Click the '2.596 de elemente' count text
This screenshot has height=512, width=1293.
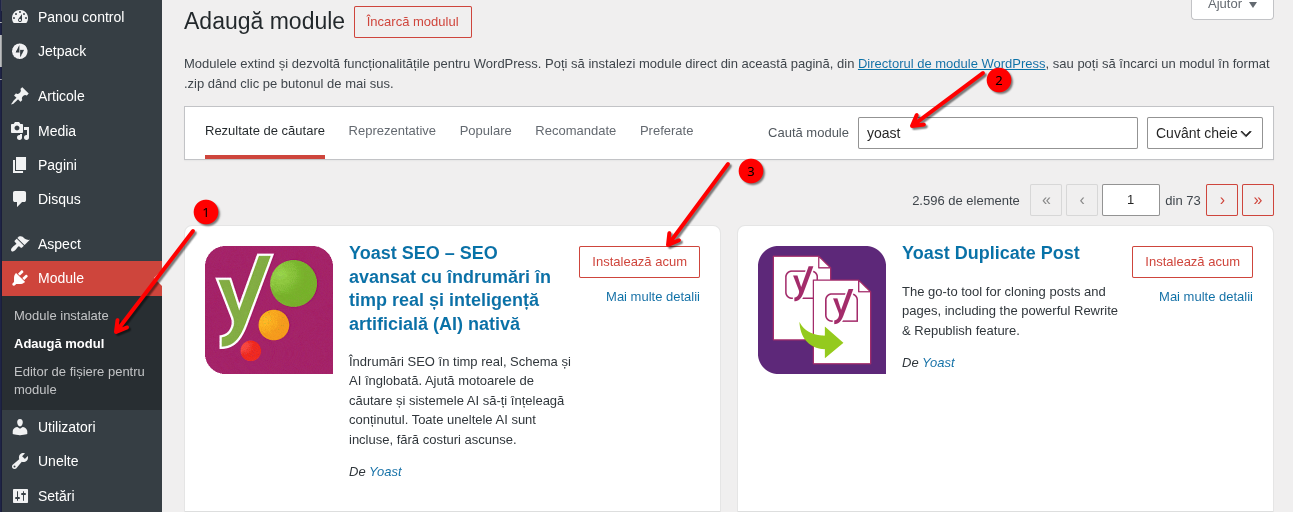[966, 200]
